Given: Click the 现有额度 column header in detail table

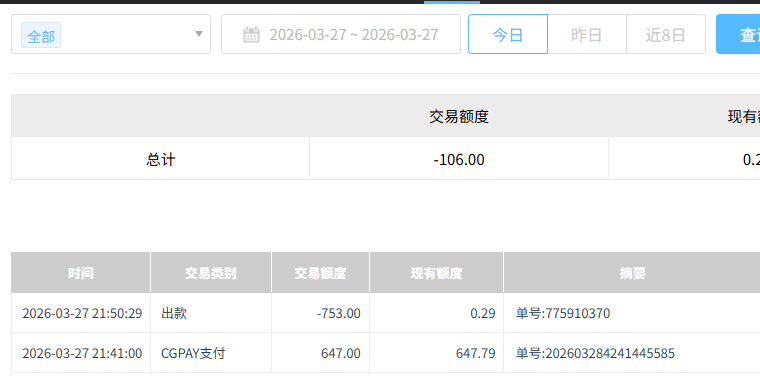Looking at the screenshot, I should (436, 273).
